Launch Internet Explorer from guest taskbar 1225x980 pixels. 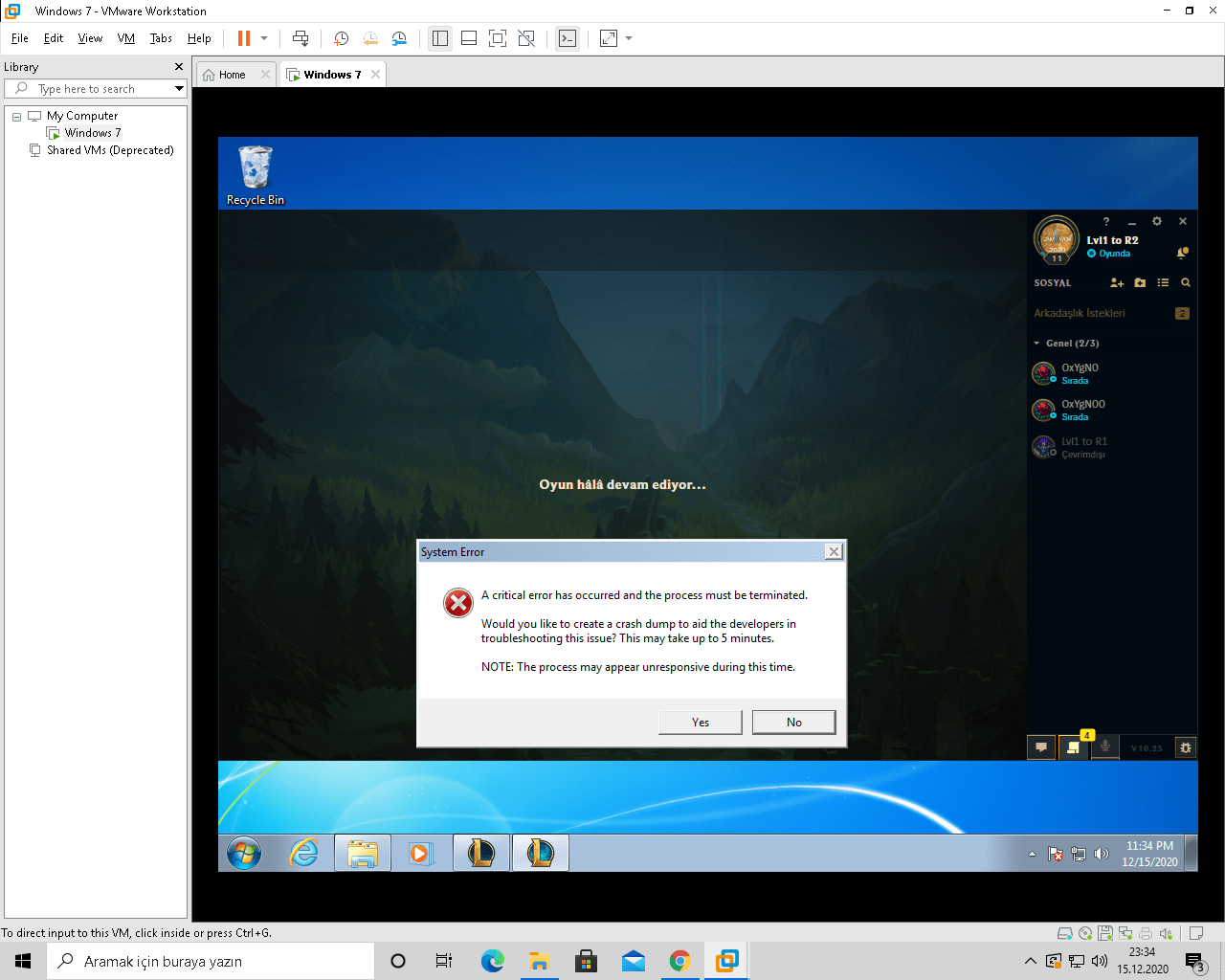(x=304, y=853)
